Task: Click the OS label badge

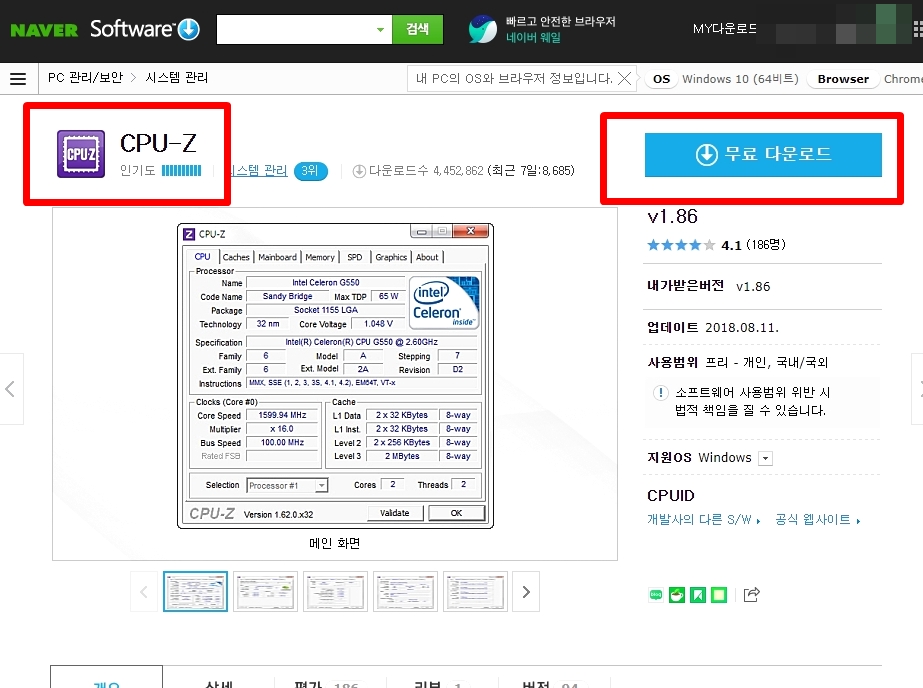Action: [662, 79]
